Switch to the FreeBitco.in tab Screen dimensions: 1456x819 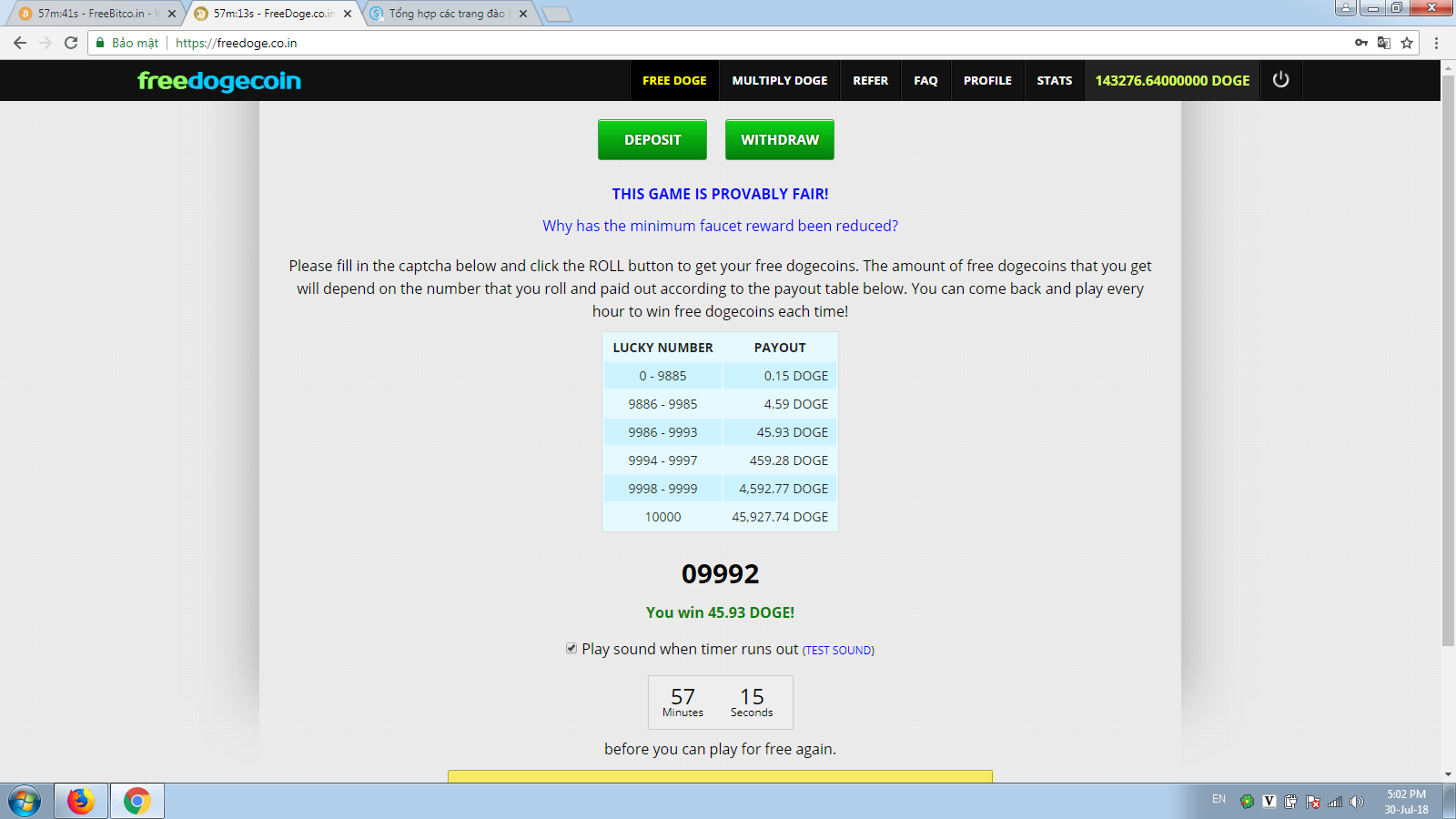pos(96,14)
